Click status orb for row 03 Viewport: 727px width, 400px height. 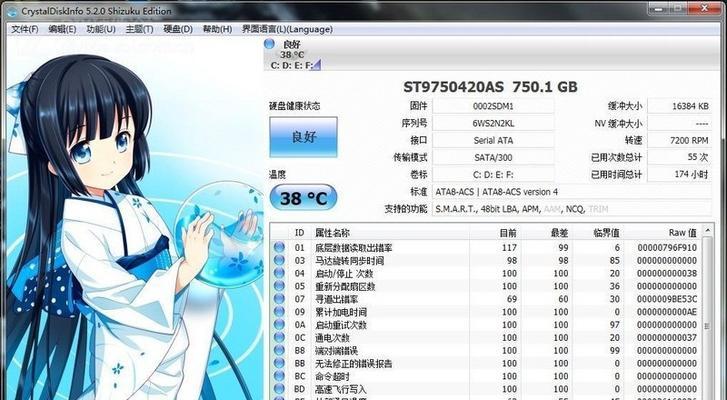279,260
